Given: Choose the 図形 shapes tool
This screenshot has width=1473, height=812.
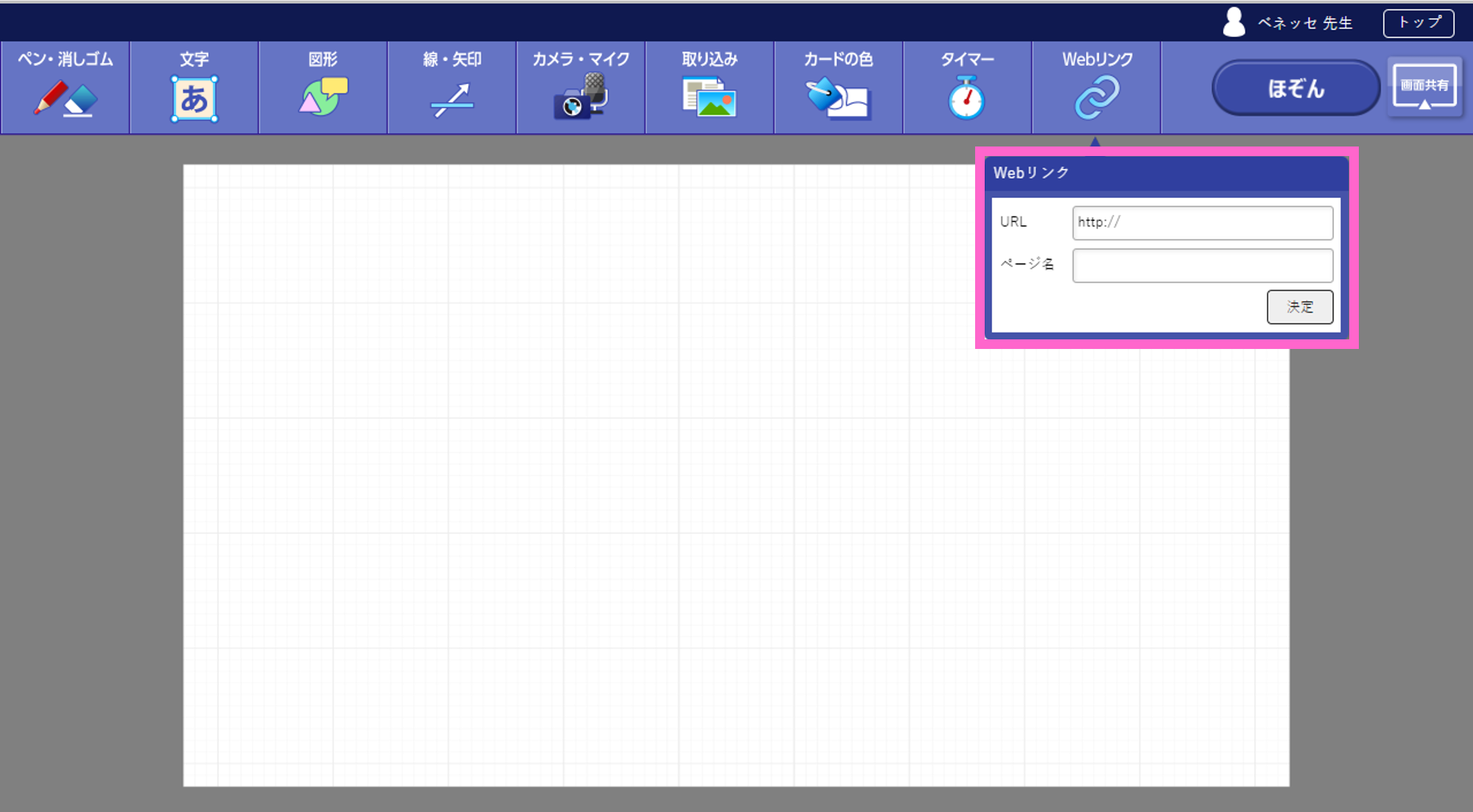Looking at the screenshot, I should 323,88.
